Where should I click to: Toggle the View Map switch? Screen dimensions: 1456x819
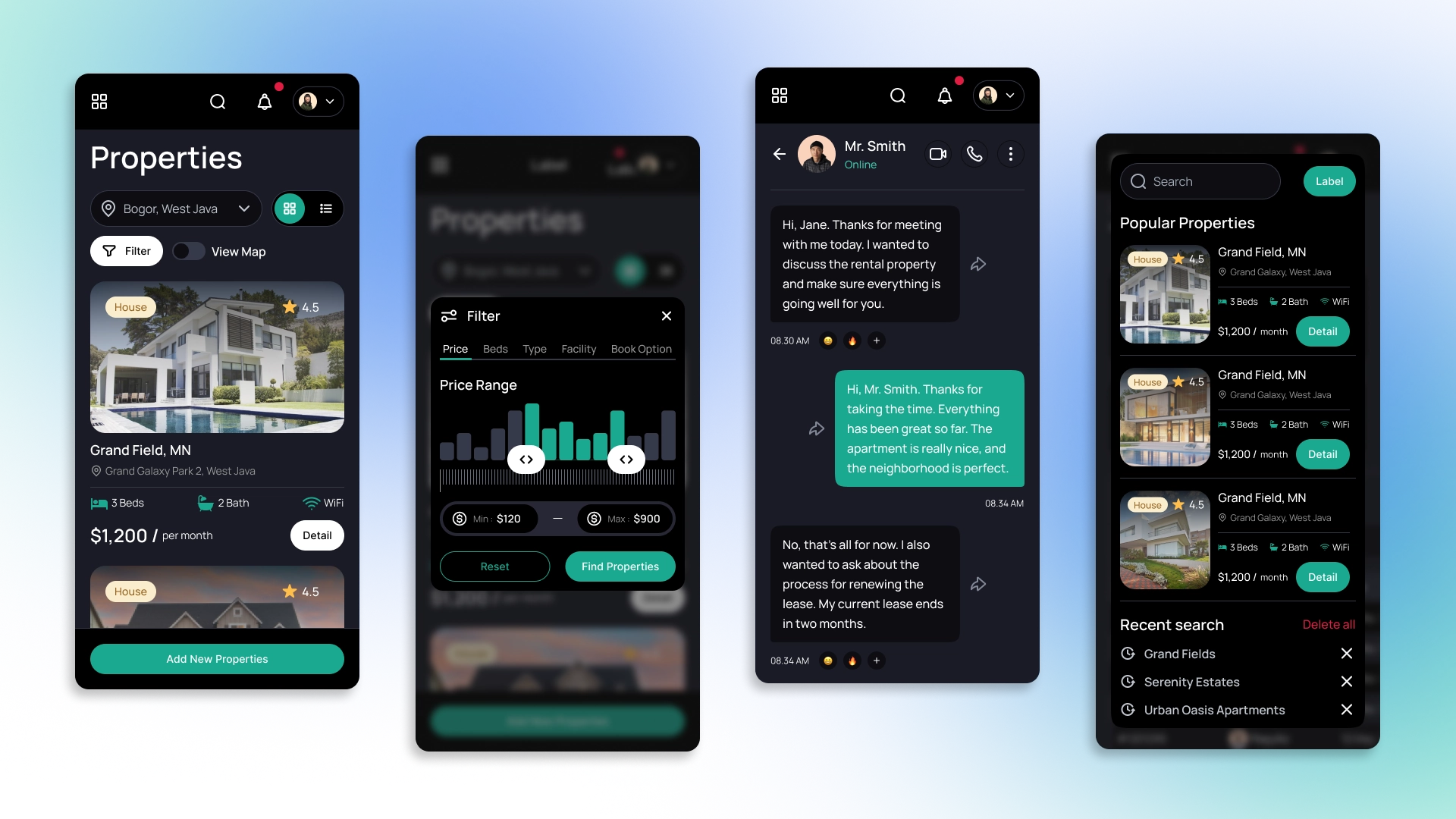188,251
